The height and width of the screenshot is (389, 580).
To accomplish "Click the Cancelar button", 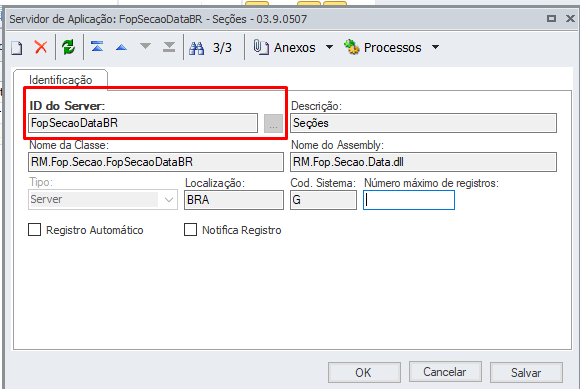I will click(x=445, y=372).
